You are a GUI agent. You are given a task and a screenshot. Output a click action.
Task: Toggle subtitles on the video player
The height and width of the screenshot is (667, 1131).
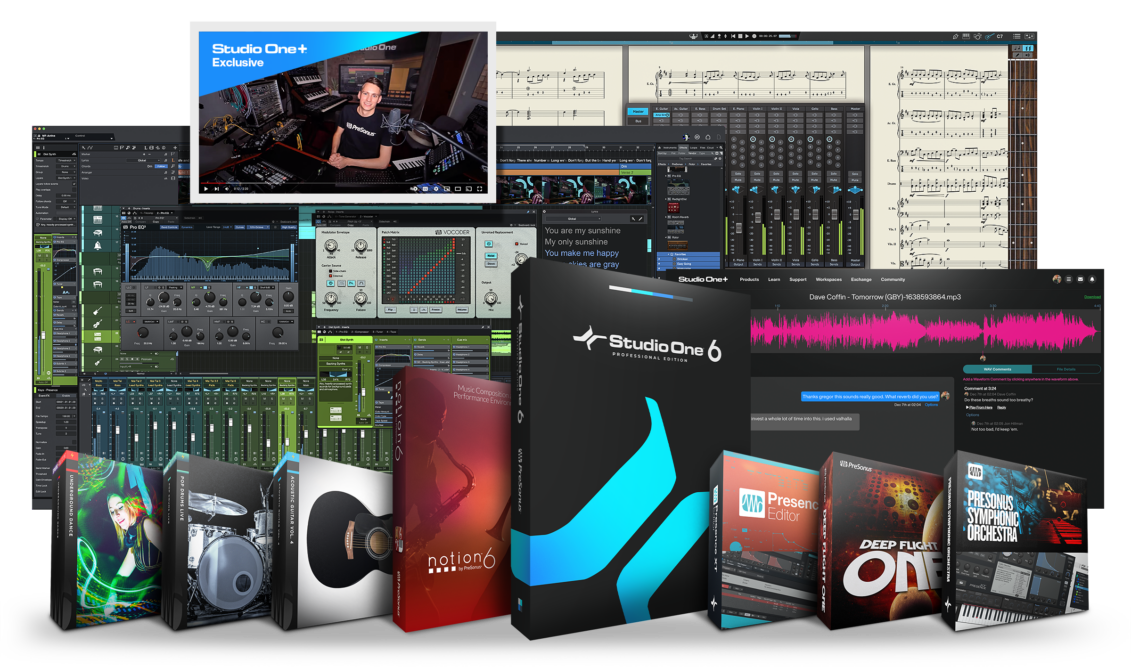pyautogui.click(x=425, y=189)
